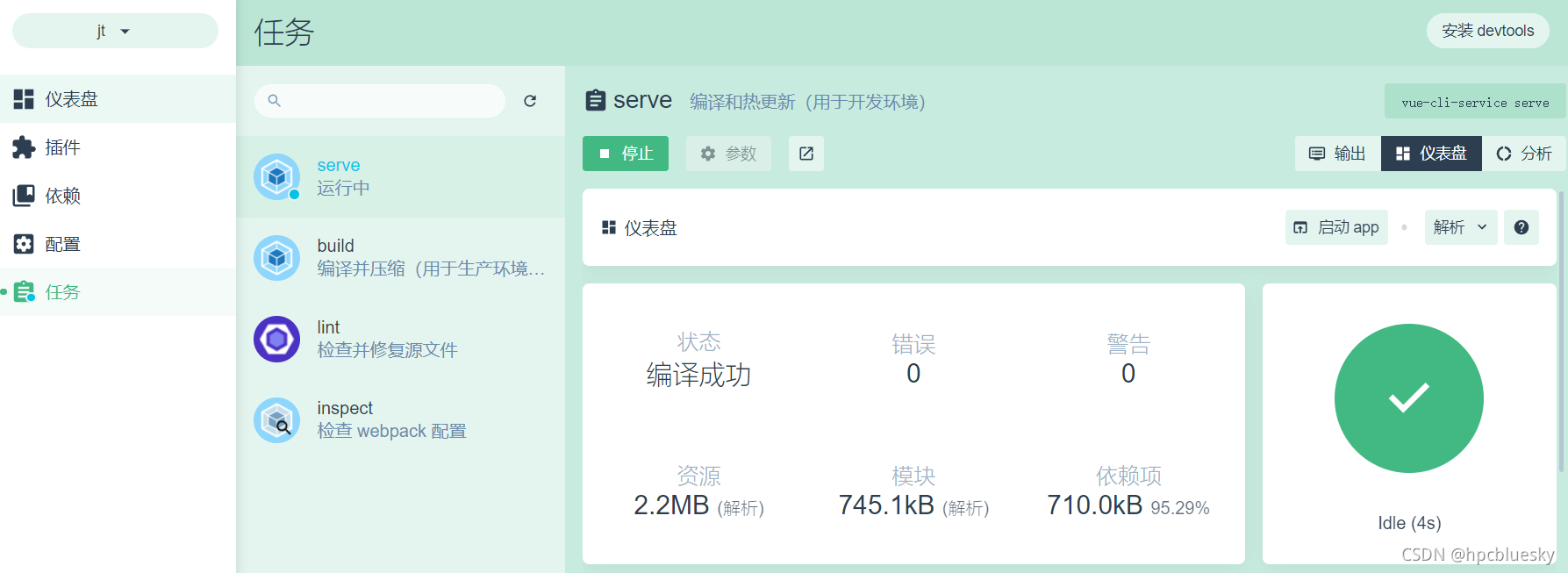
Task: Click the 2.2MB assets value
Action: pyautogui.click(x=671, y=505)
